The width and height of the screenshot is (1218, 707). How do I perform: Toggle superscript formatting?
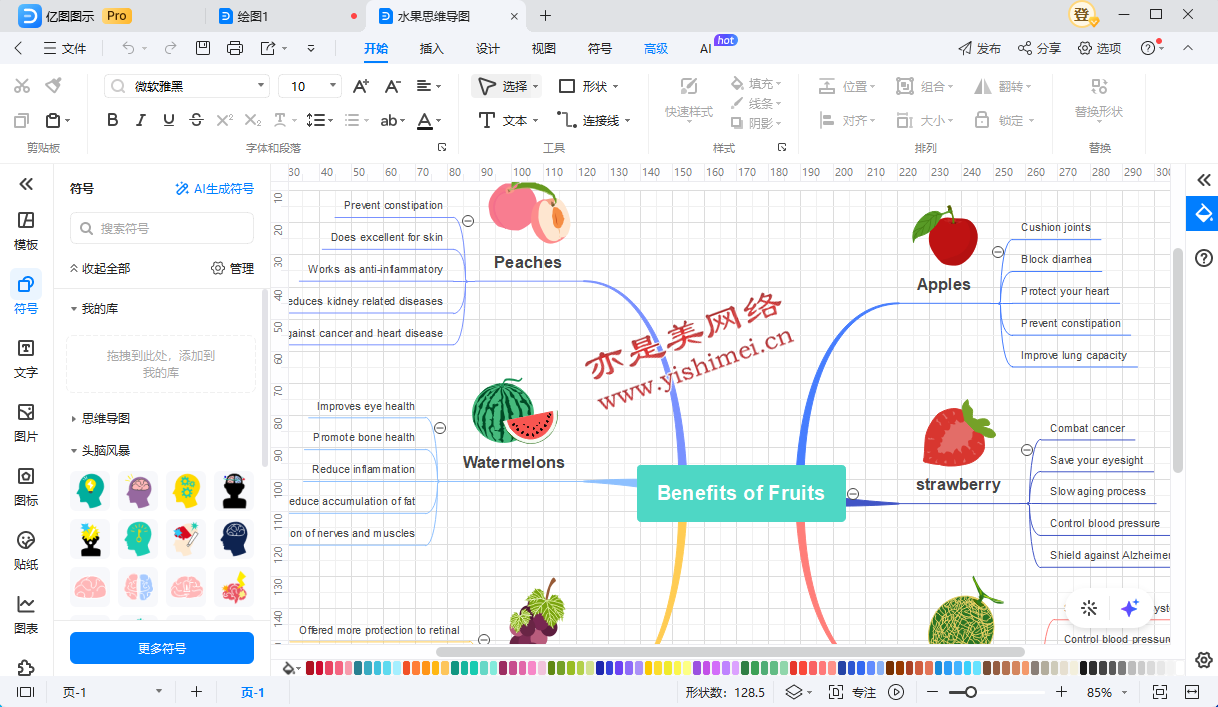(x=224, y=120)
